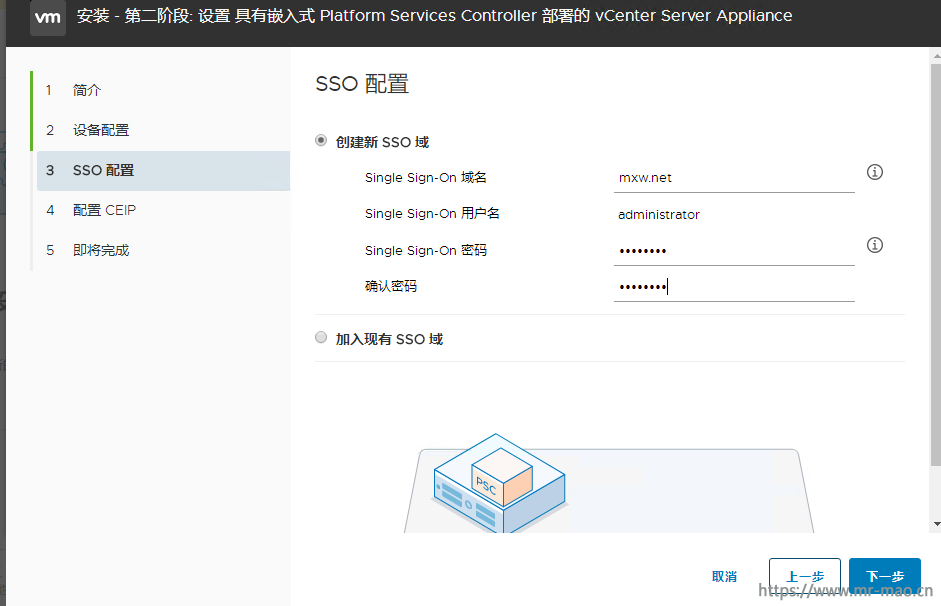Click the vertical scrollbar thumb

pos(936,264)
